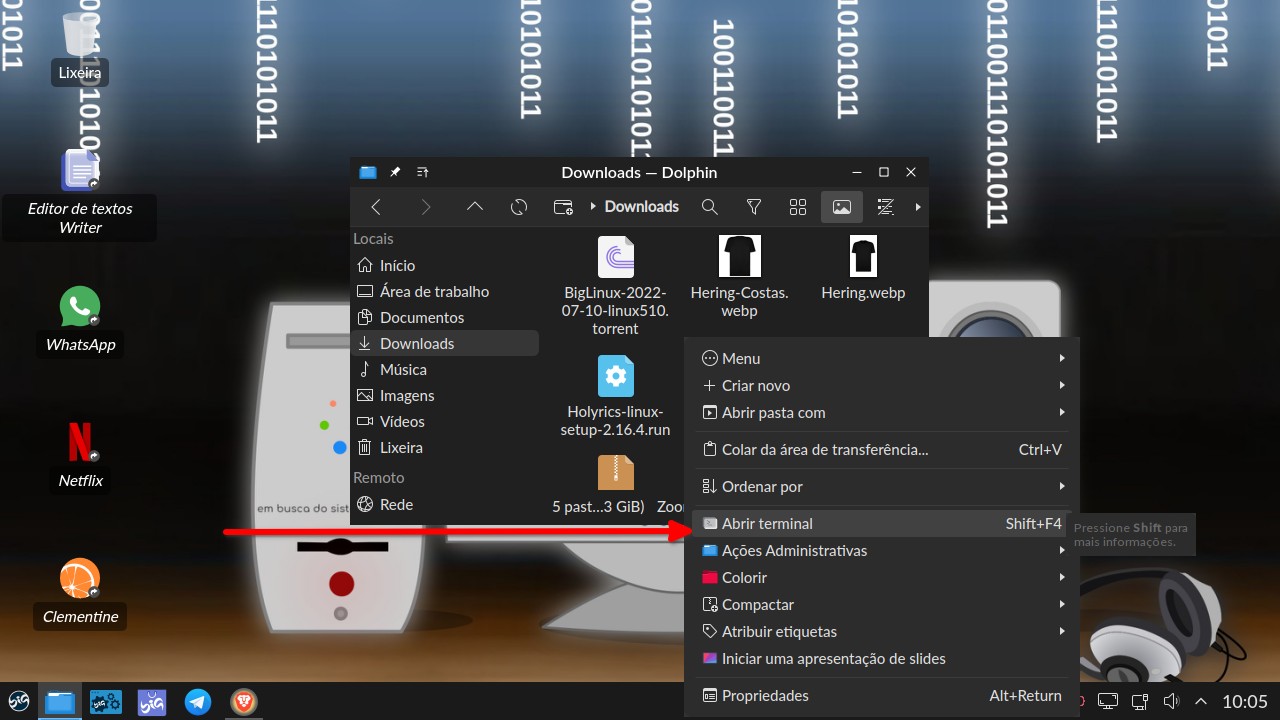This screenshot has width=1280, height=720.
Task: Click the forward navigation arrow in Dolphin
Action: point(426,207)
